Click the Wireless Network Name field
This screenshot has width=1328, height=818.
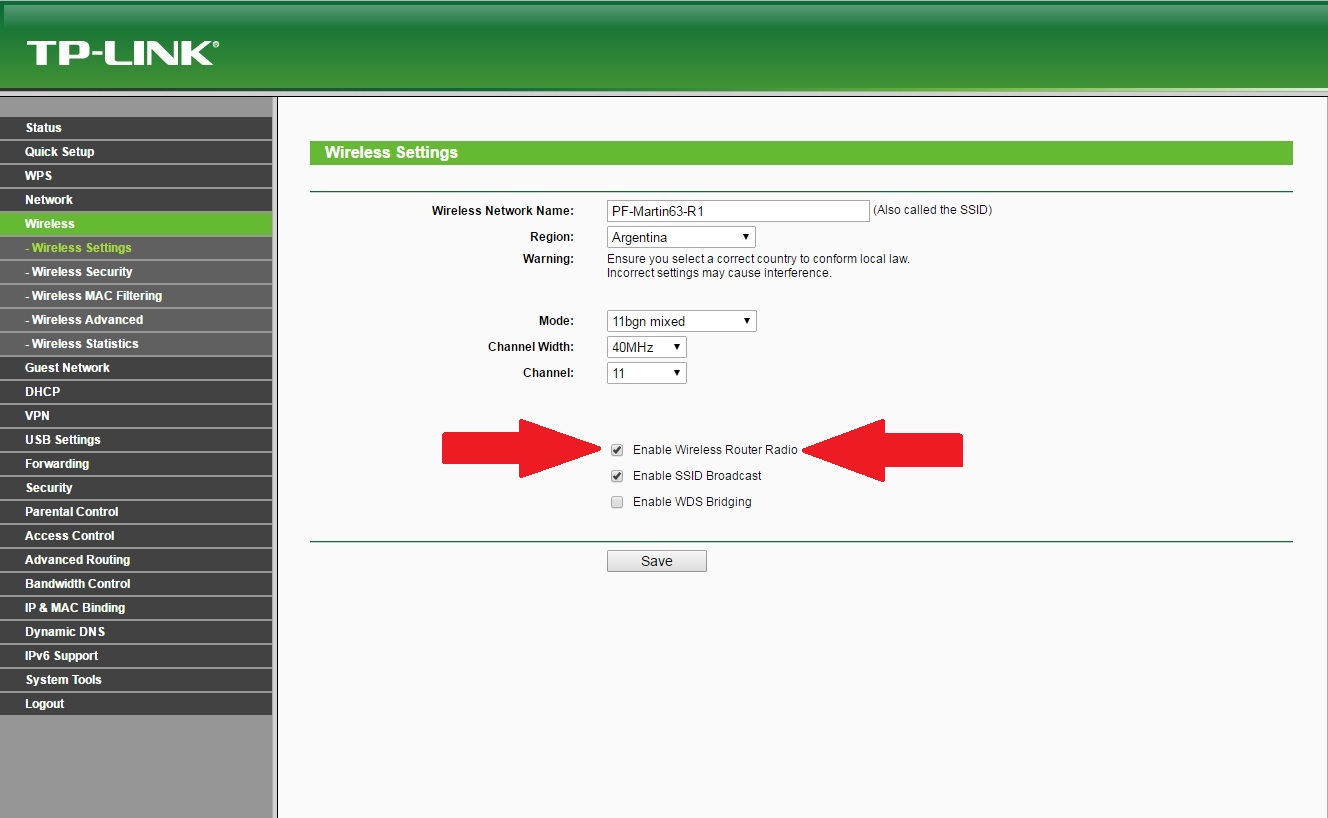738,211
